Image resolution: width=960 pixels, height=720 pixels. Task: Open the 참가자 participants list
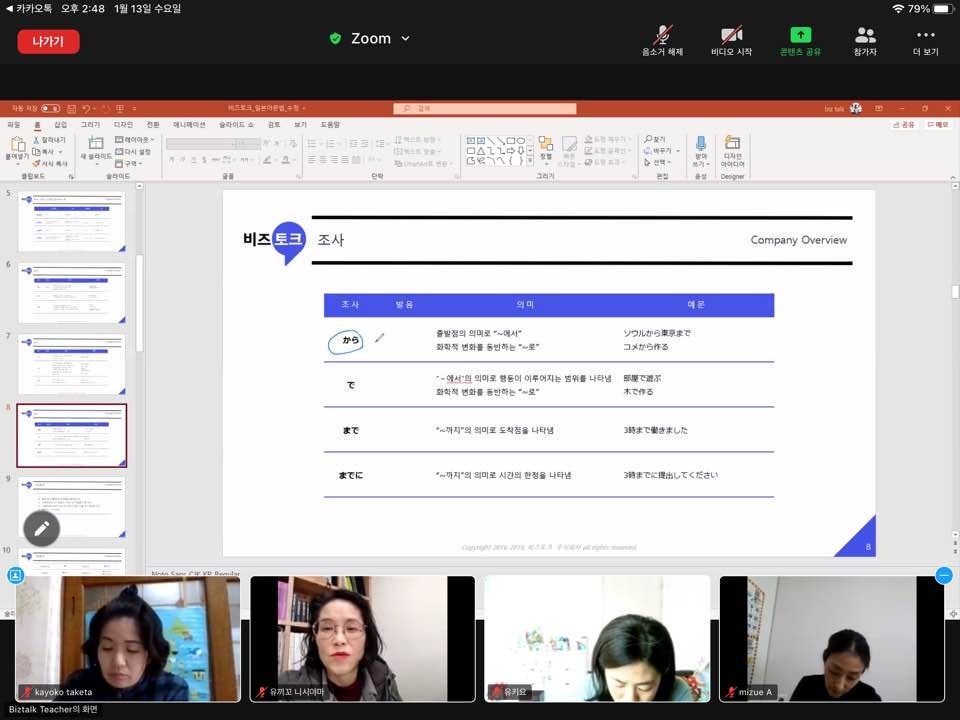click(865, 40)
